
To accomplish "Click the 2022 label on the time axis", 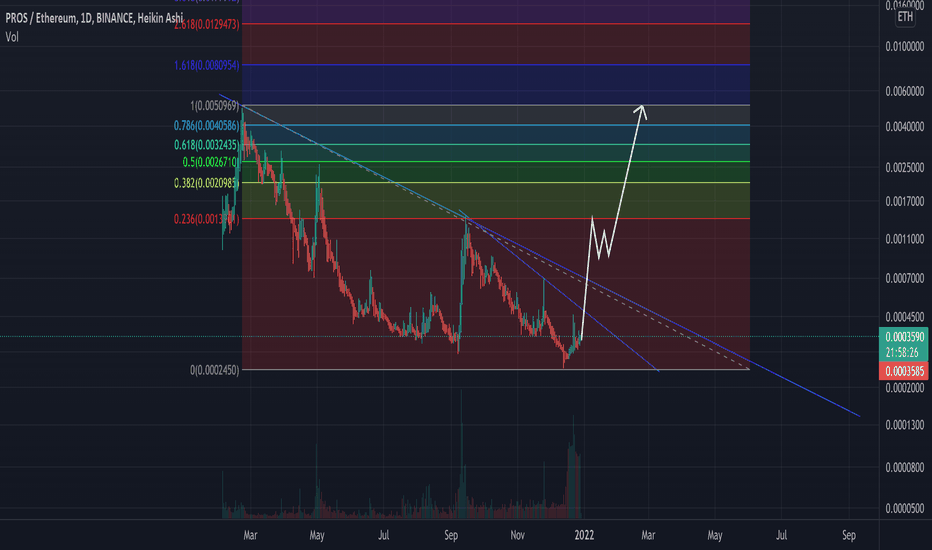I will pos(584,536).
